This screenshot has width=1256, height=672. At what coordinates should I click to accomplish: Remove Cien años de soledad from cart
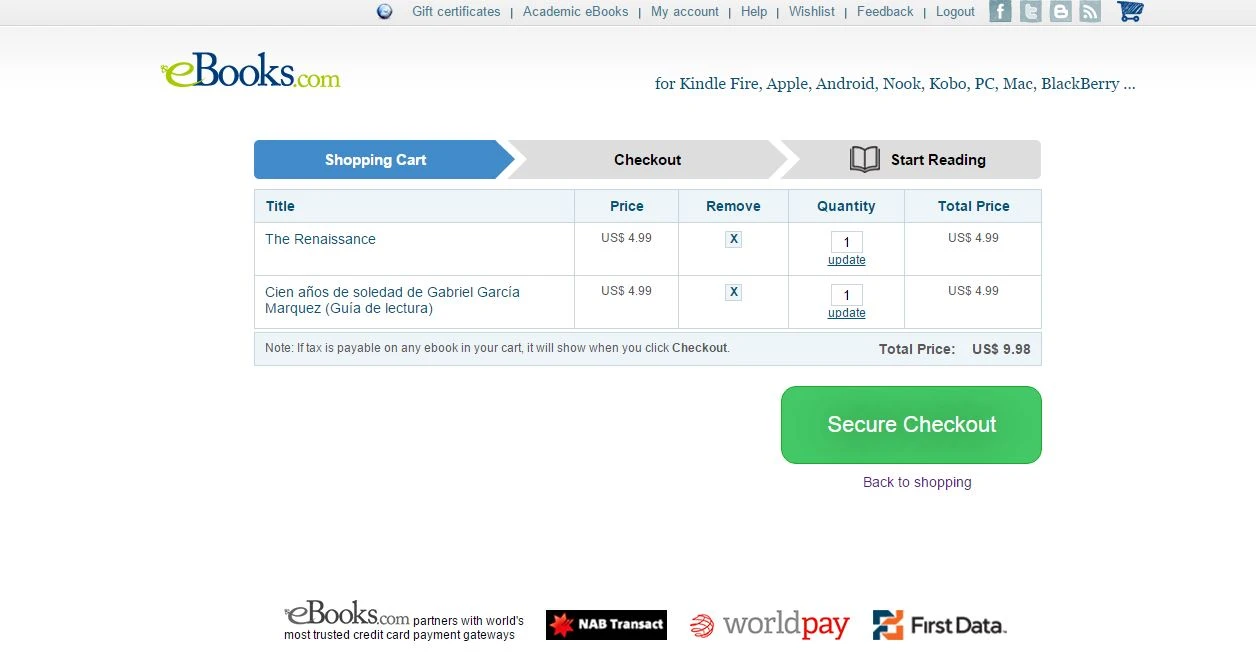click(x=733, y=292)
